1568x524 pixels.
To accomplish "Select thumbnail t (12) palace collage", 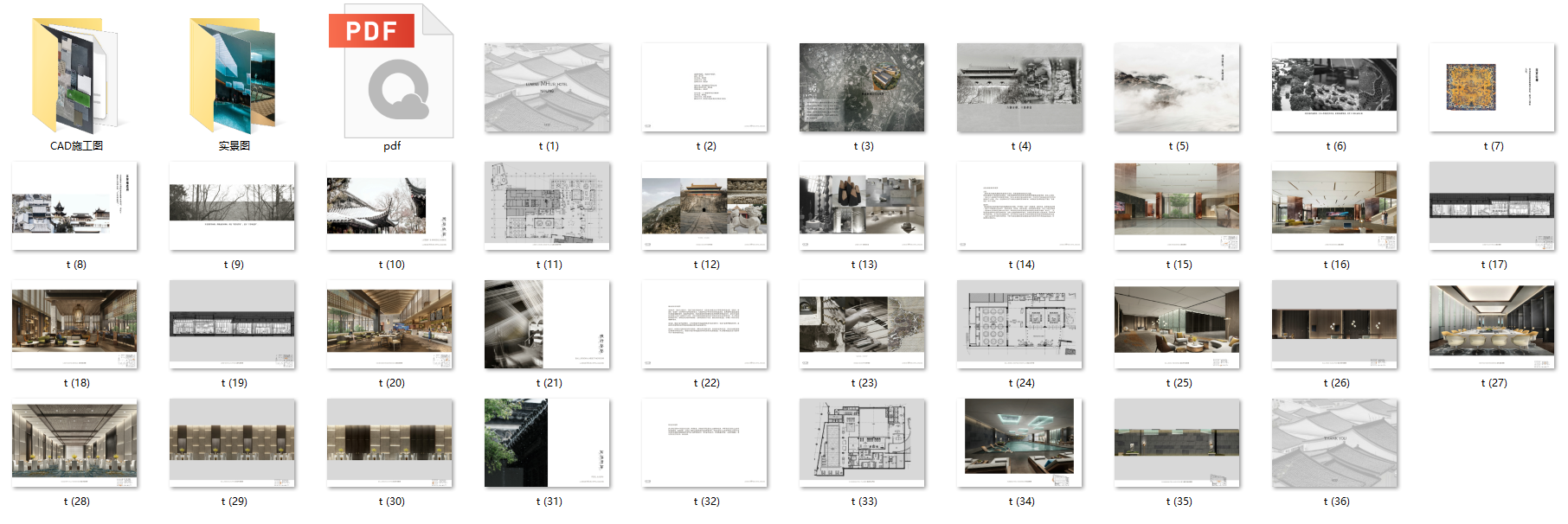I will (x=704, y=206).
